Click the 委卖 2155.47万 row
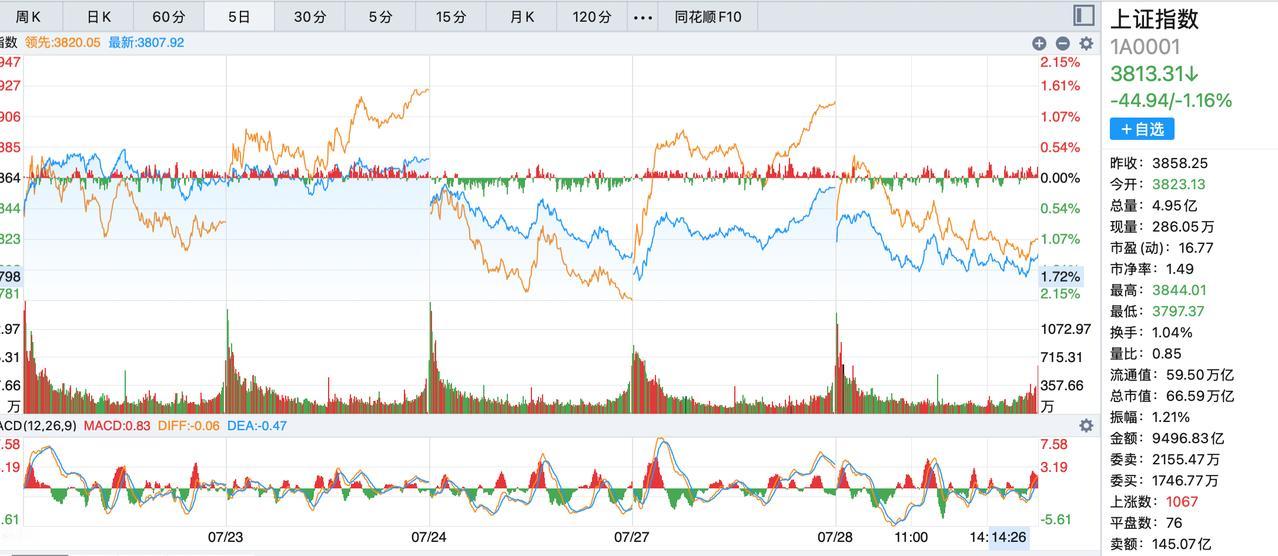1278x556 pixels. [x=1165, y=459]
